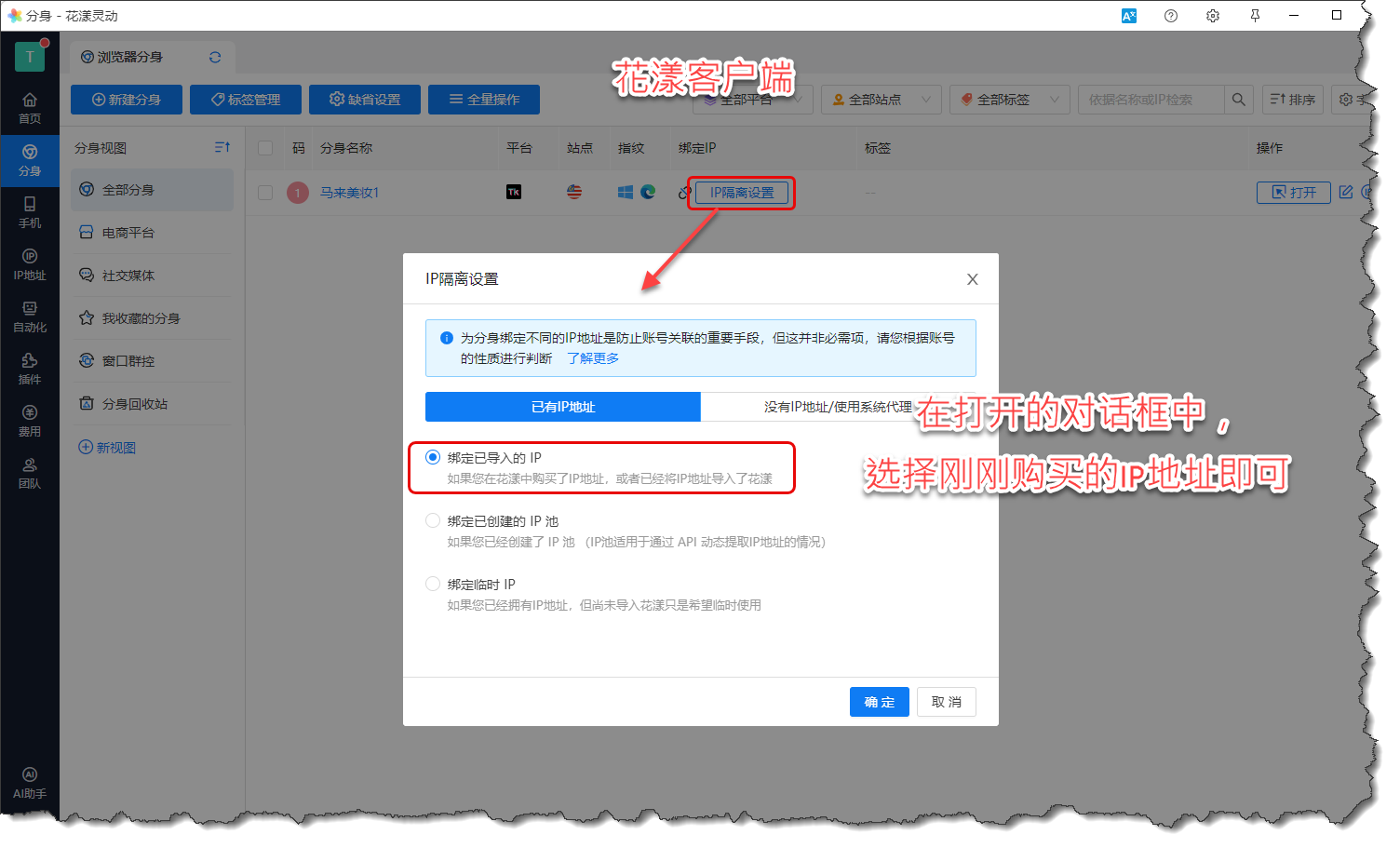Click 新视图 to add view
This screenshot has height=848, width=1400.
tap(107, 448)
